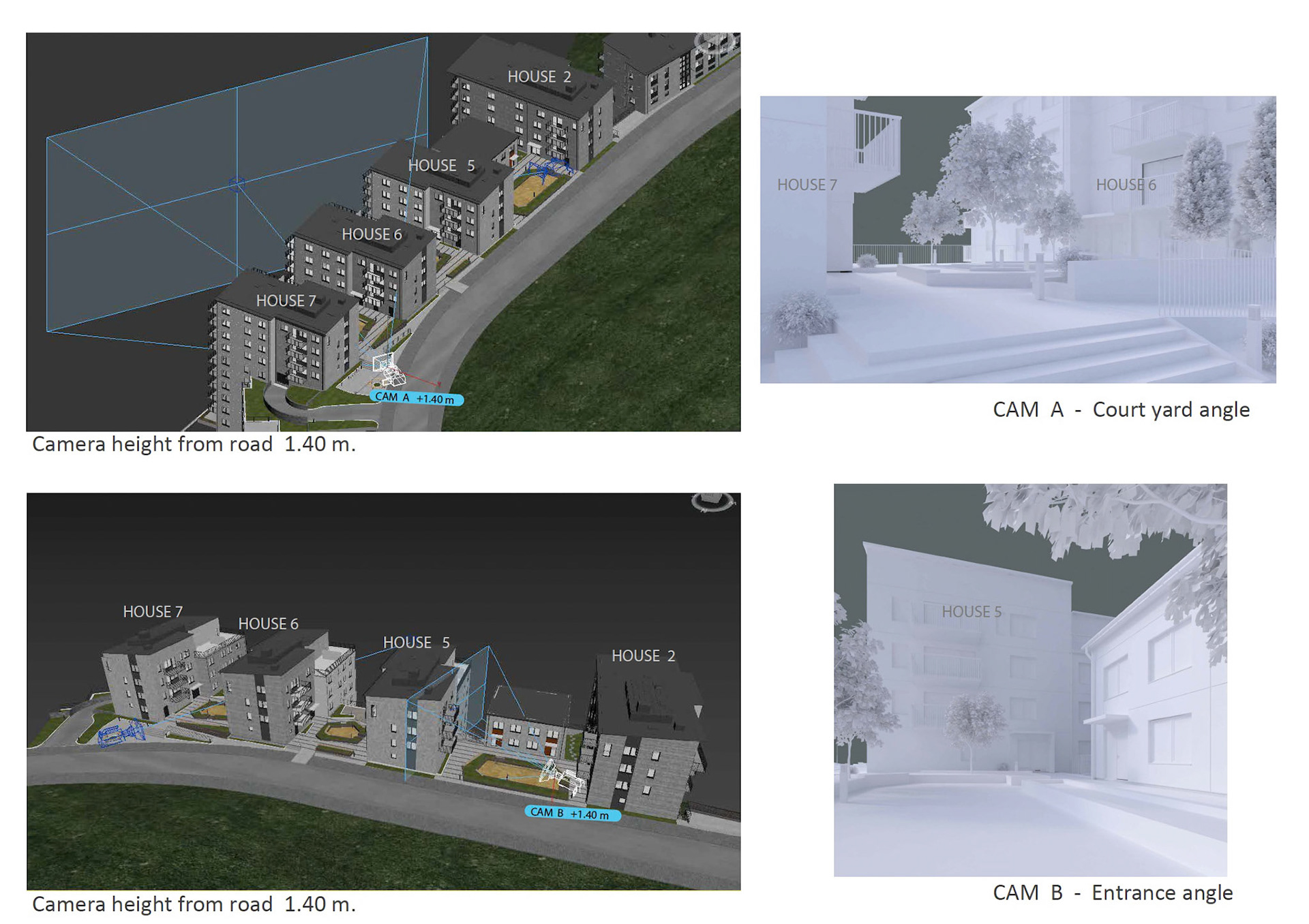Click HOUSE 6 label in top viewport
This screenshot has height=924, width=1309.
click(372, 234)
